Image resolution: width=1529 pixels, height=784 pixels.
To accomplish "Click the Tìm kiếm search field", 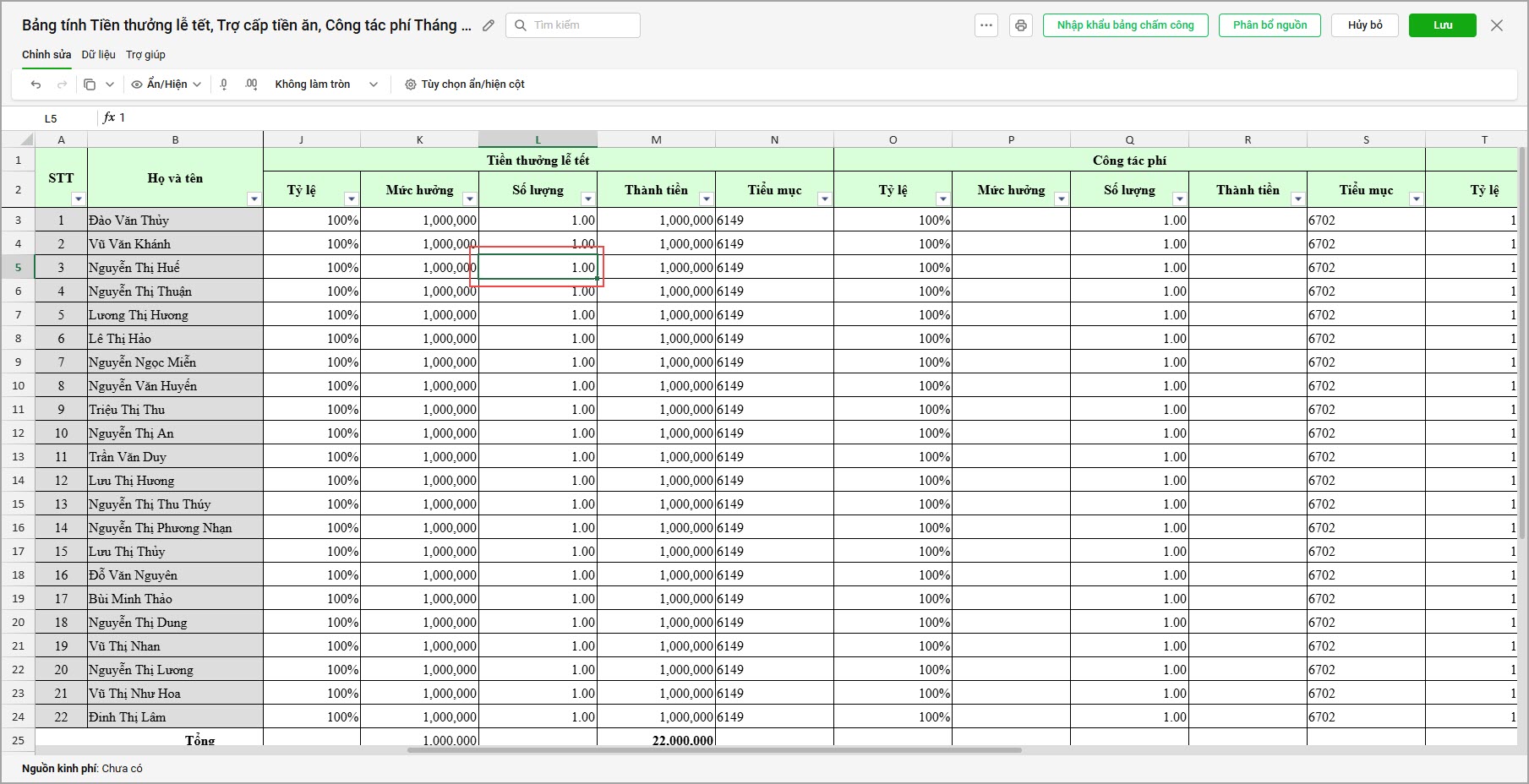I will tap(573, 25).
